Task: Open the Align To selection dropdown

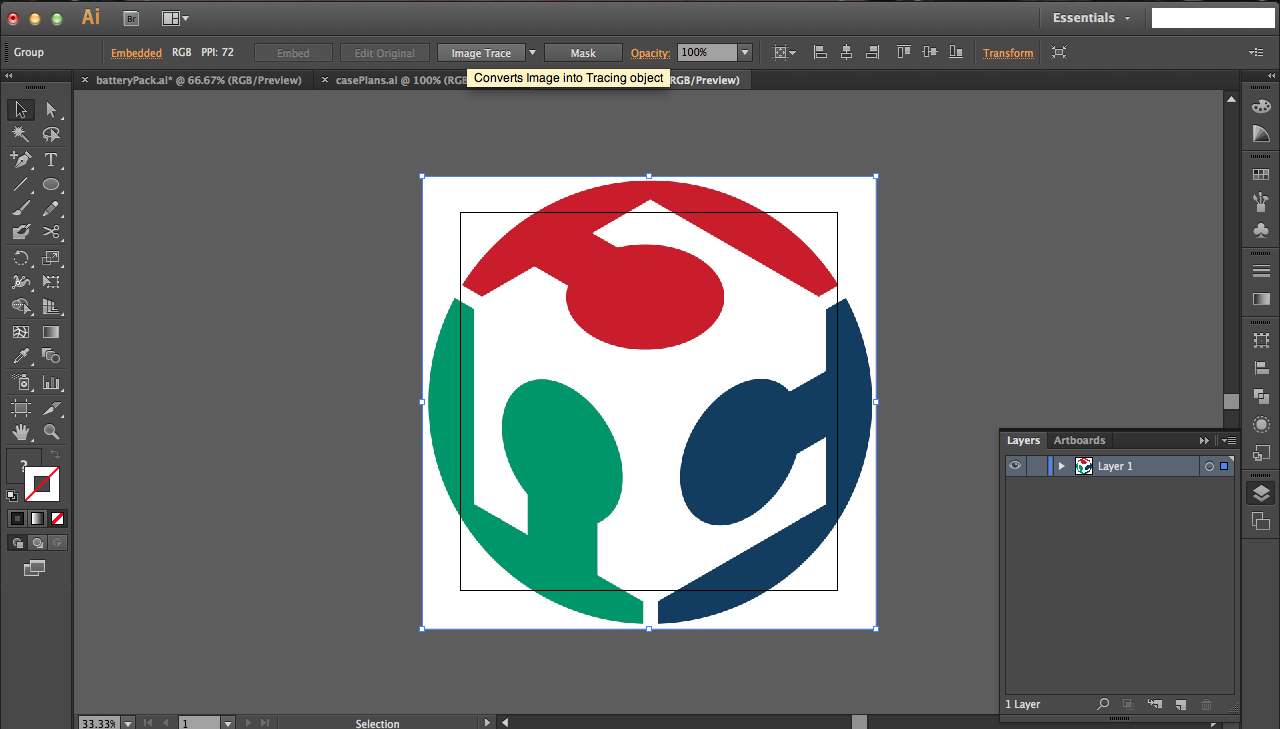Action: pyautogui.click(x=785, y=53)
